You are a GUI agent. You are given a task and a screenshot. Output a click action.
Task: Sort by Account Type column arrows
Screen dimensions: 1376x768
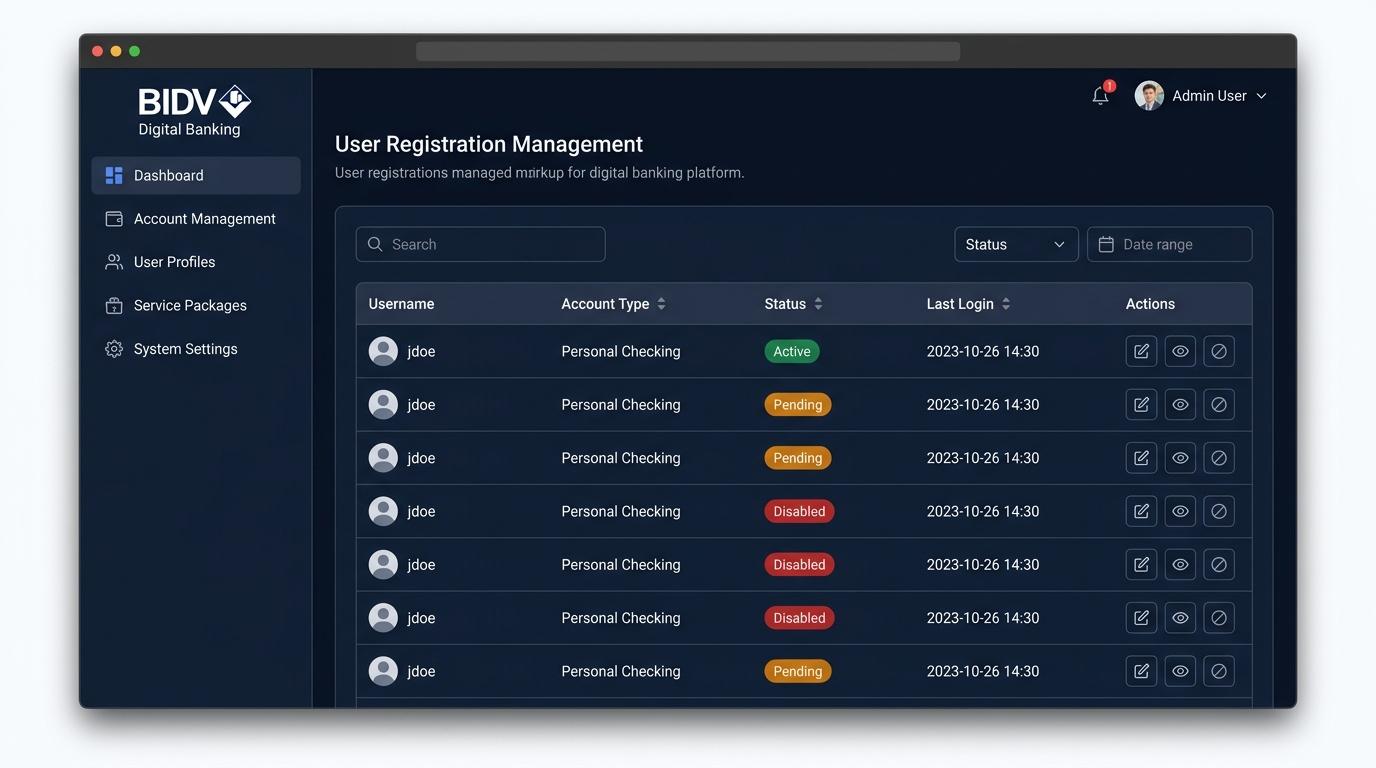(x=661, y=304)
